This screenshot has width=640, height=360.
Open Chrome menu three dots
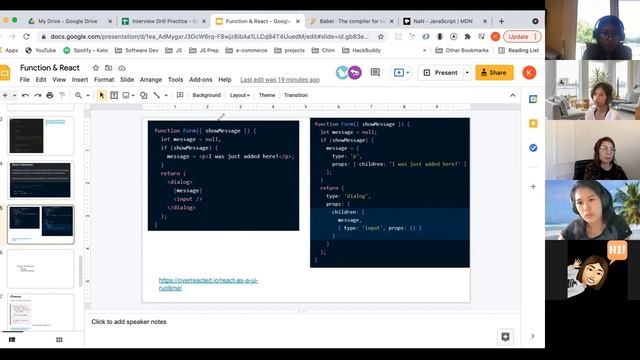[x=536, y=37]
